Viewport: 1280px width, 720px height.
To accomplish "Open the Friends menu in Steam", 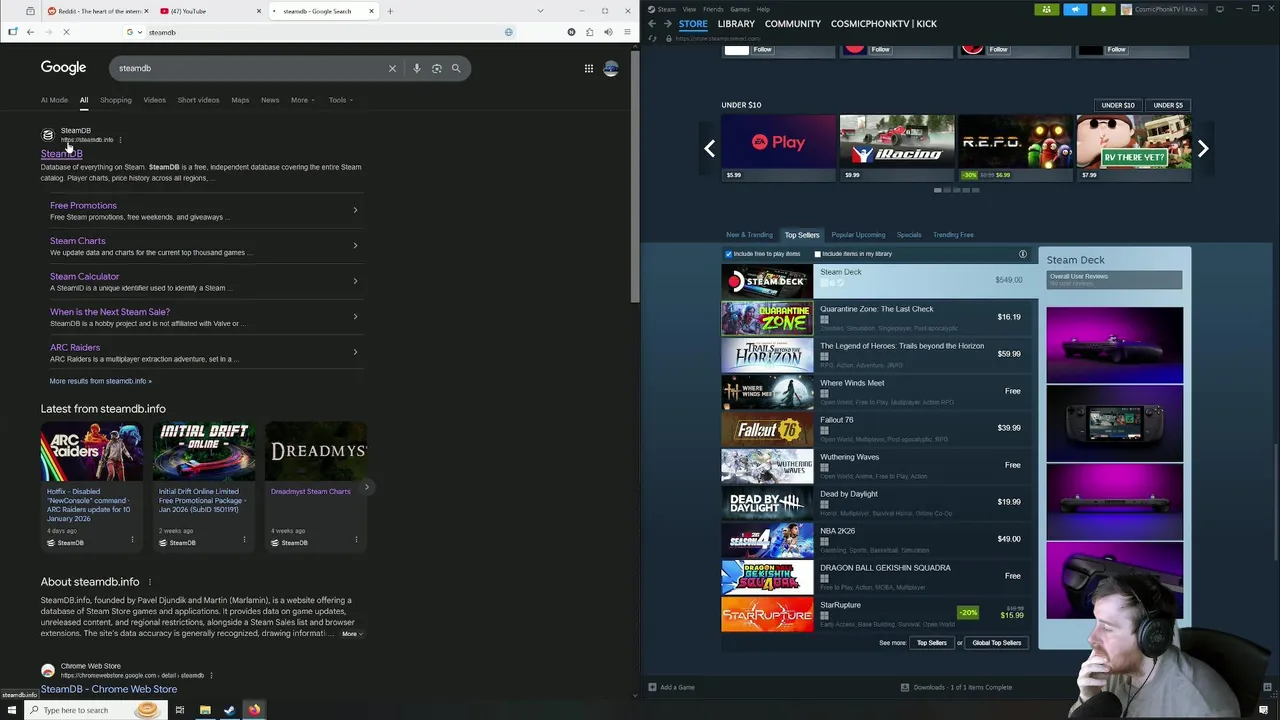I will [x=713, y=9].
